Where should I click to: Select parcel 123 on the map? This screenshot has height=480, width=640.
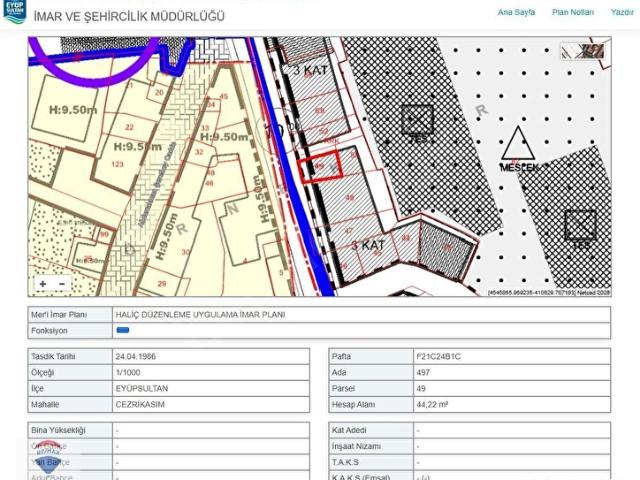[118, 164]
